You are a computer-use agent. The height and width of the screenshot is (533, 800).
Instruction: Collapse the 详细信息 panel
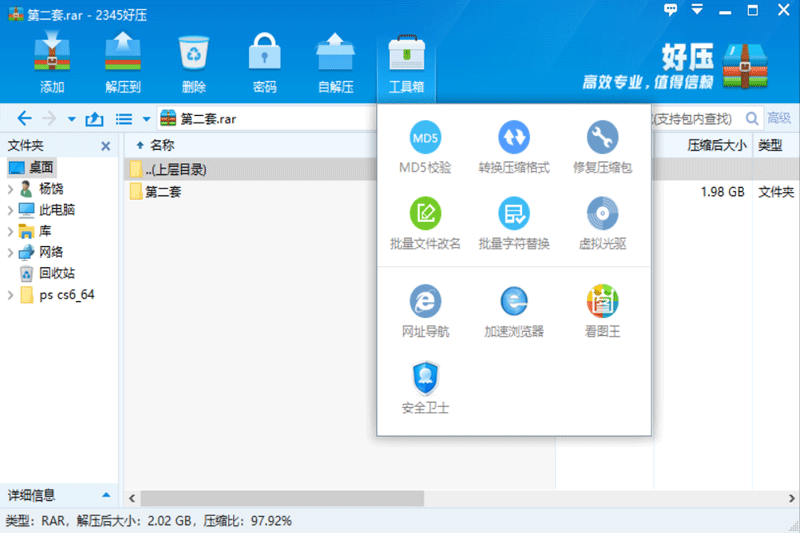click(x=106, y=495)
